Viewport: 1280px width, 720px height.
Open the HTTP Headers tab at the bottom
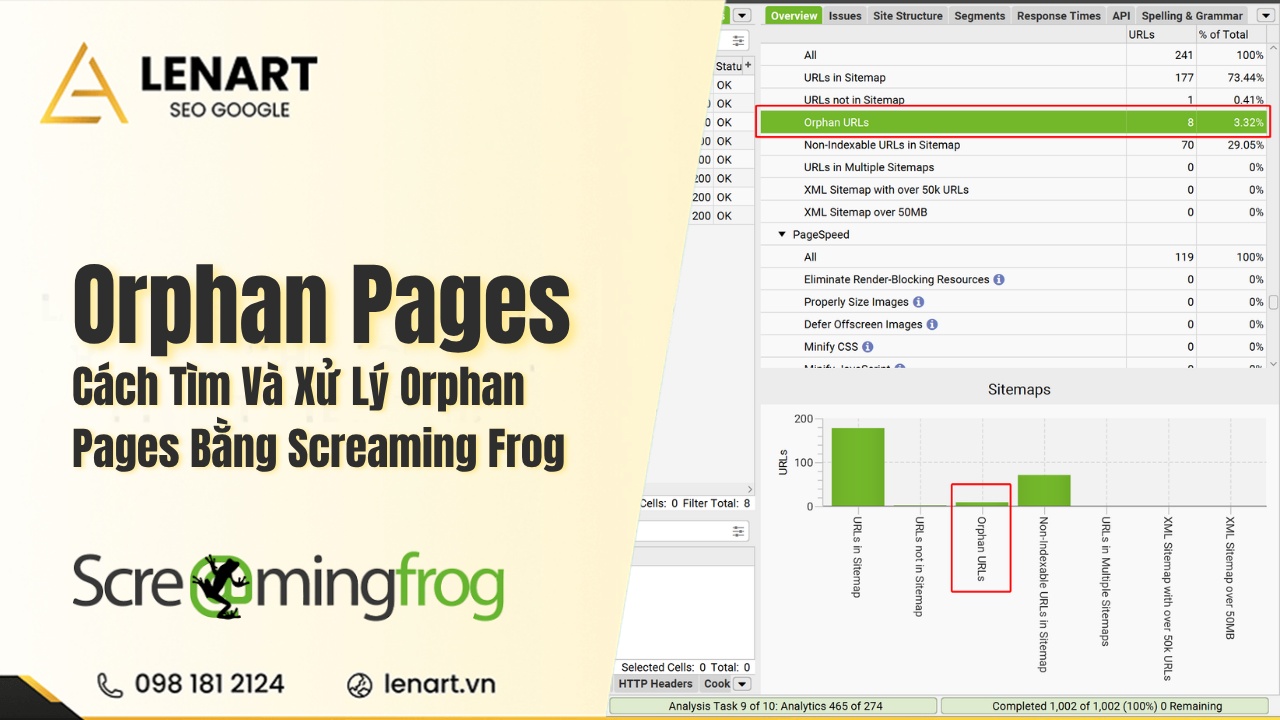(654, 683)
